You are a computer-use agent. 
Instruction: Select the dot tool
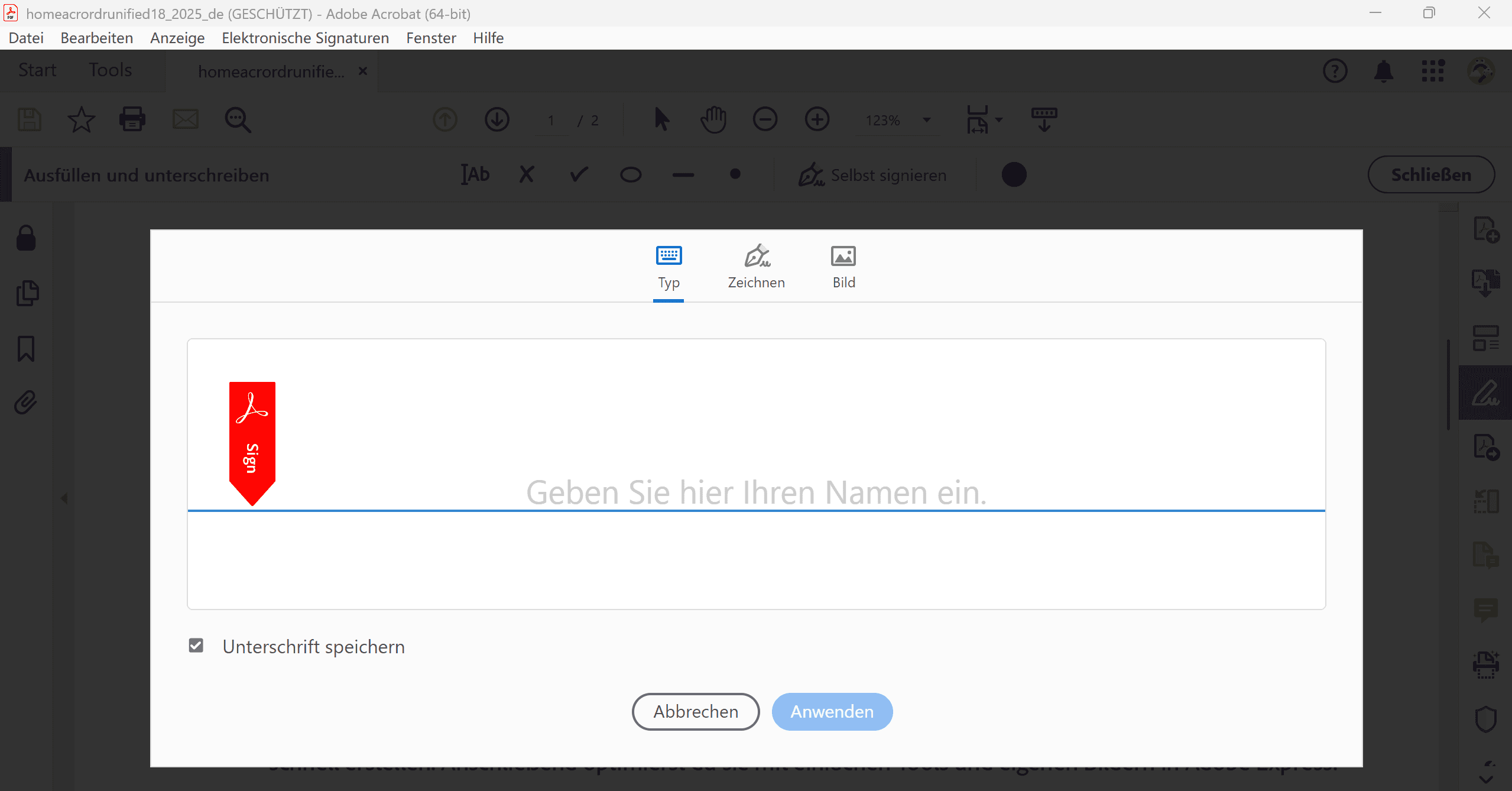point(735,174)
